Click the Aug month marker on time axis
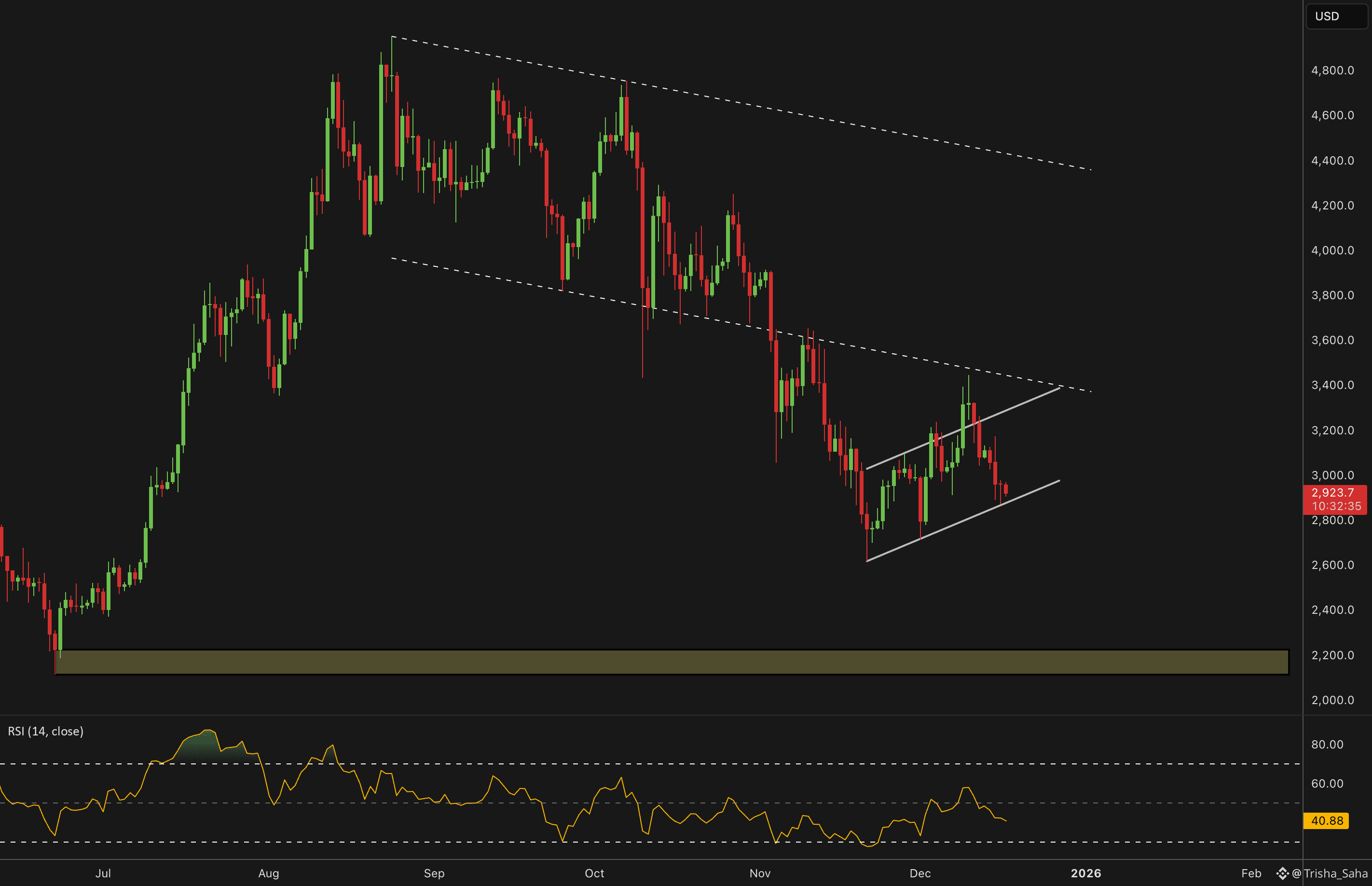This screenshot has height=886, width=1372. click(269, 873)
